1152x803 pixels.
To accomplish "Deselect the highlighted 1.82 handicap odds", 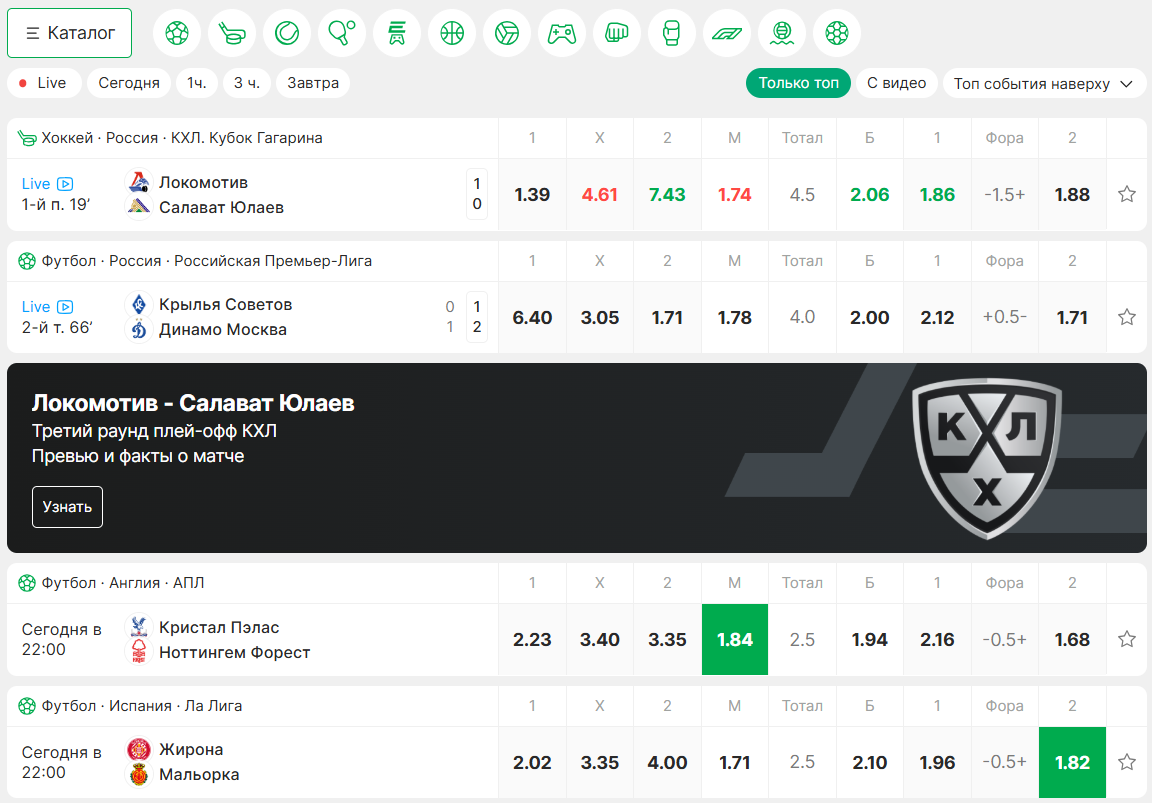I will pyautogui.click(x=1072, y=762).
